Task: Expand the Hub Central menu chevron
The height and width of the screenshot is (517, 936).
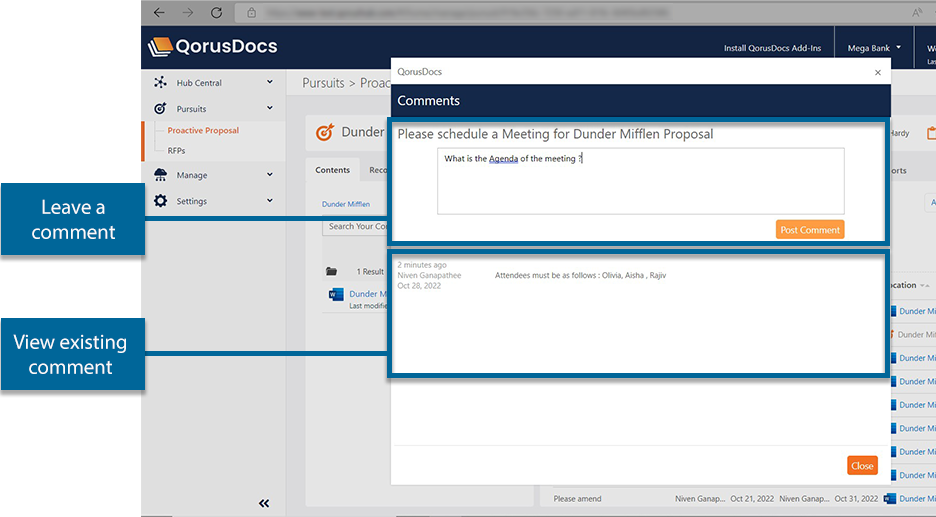Action: pos(270,83)
